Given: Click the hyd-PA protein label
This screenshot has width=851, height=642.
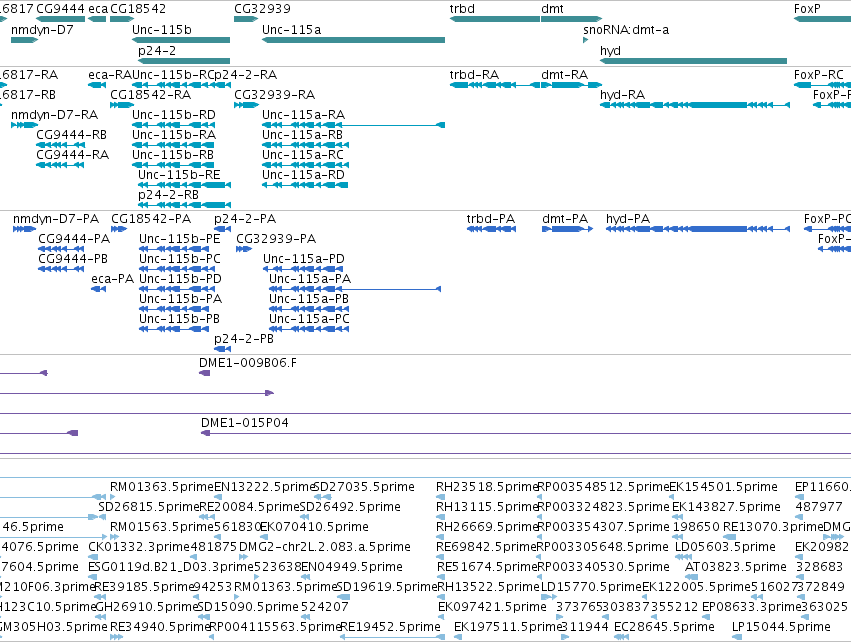Looking at the screenshot, I should 628,219.
